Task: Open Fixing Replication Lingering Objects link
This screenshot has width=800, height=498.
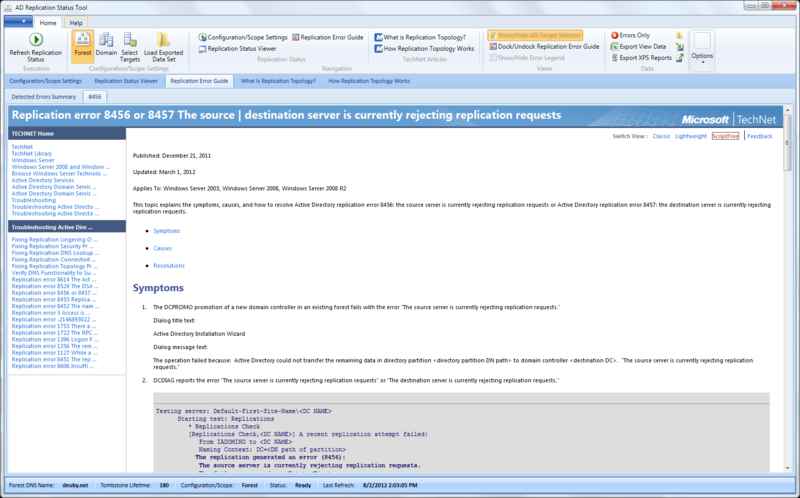Action: [54, 240]
